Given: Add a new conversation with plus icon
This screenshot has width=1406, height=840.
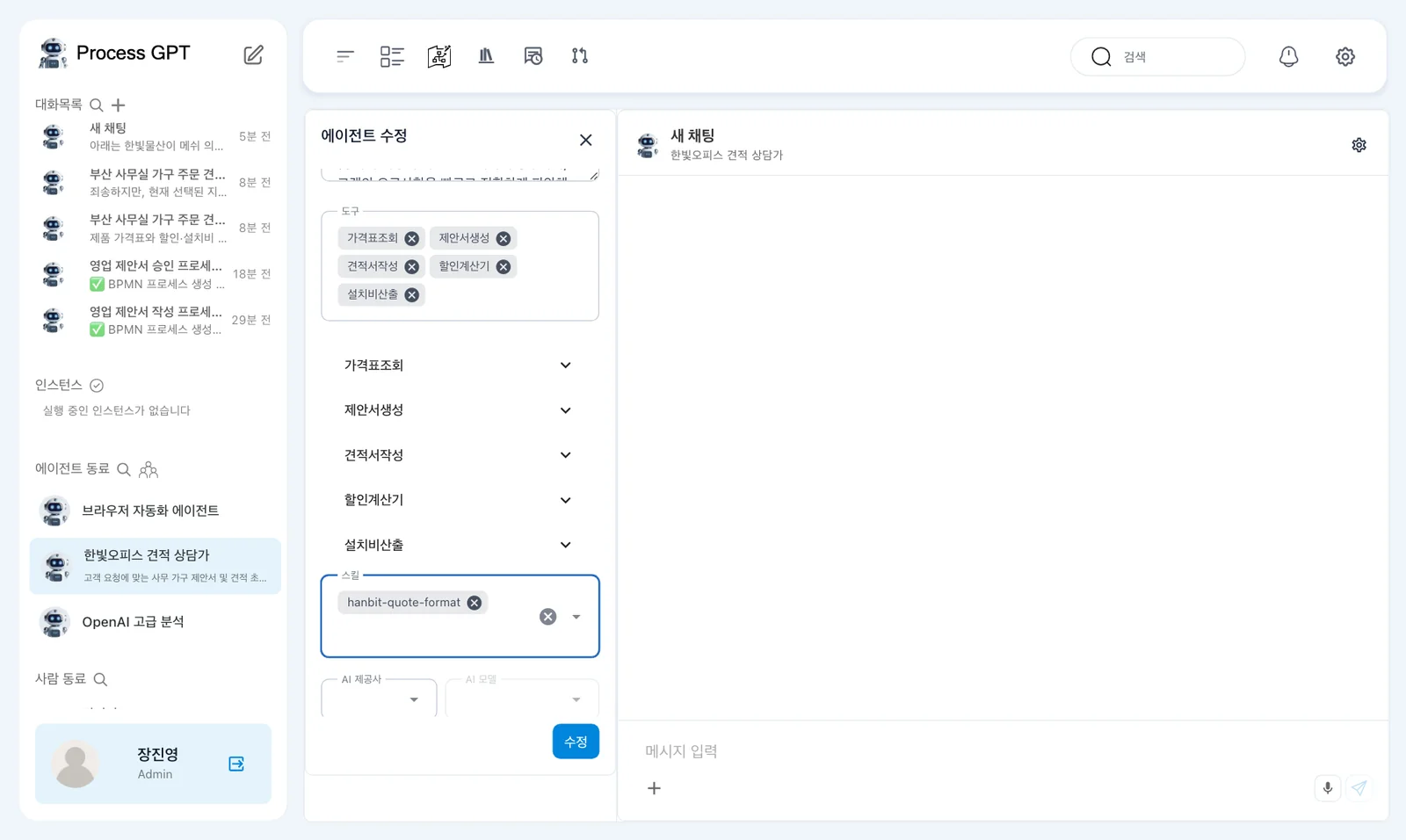Looking at the screenshot, I should 118,105.
